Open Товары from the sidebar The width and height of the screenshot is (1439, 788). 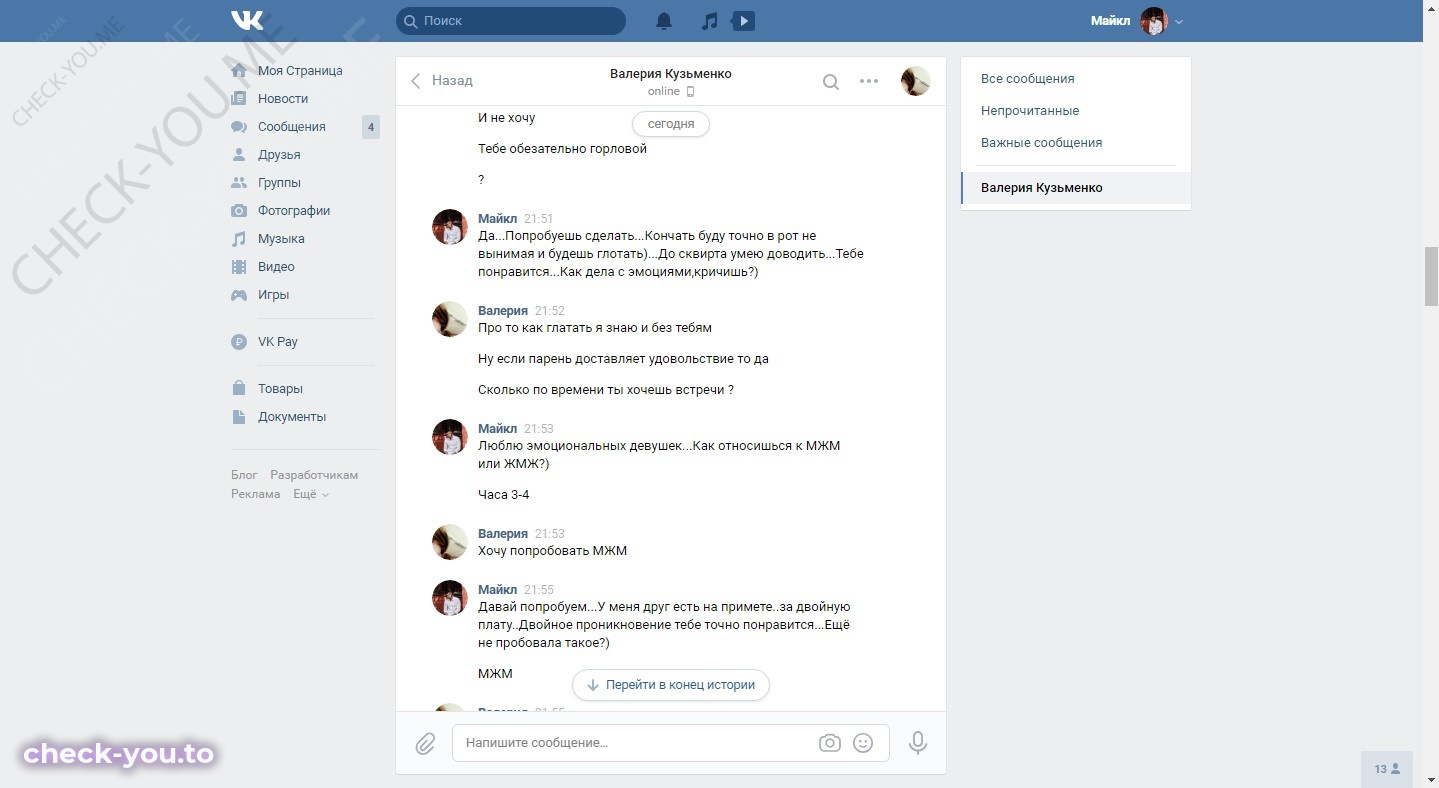280,389
